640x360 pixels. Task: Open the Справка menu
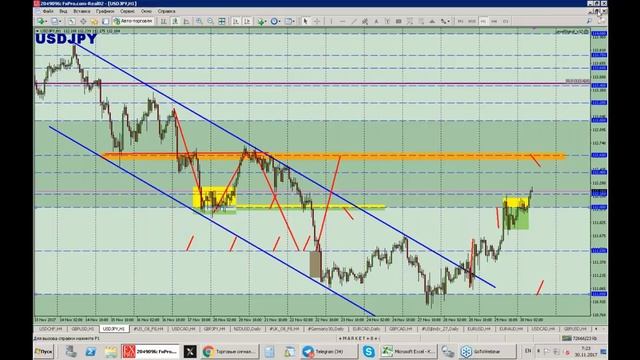click(x=167, y=11)
